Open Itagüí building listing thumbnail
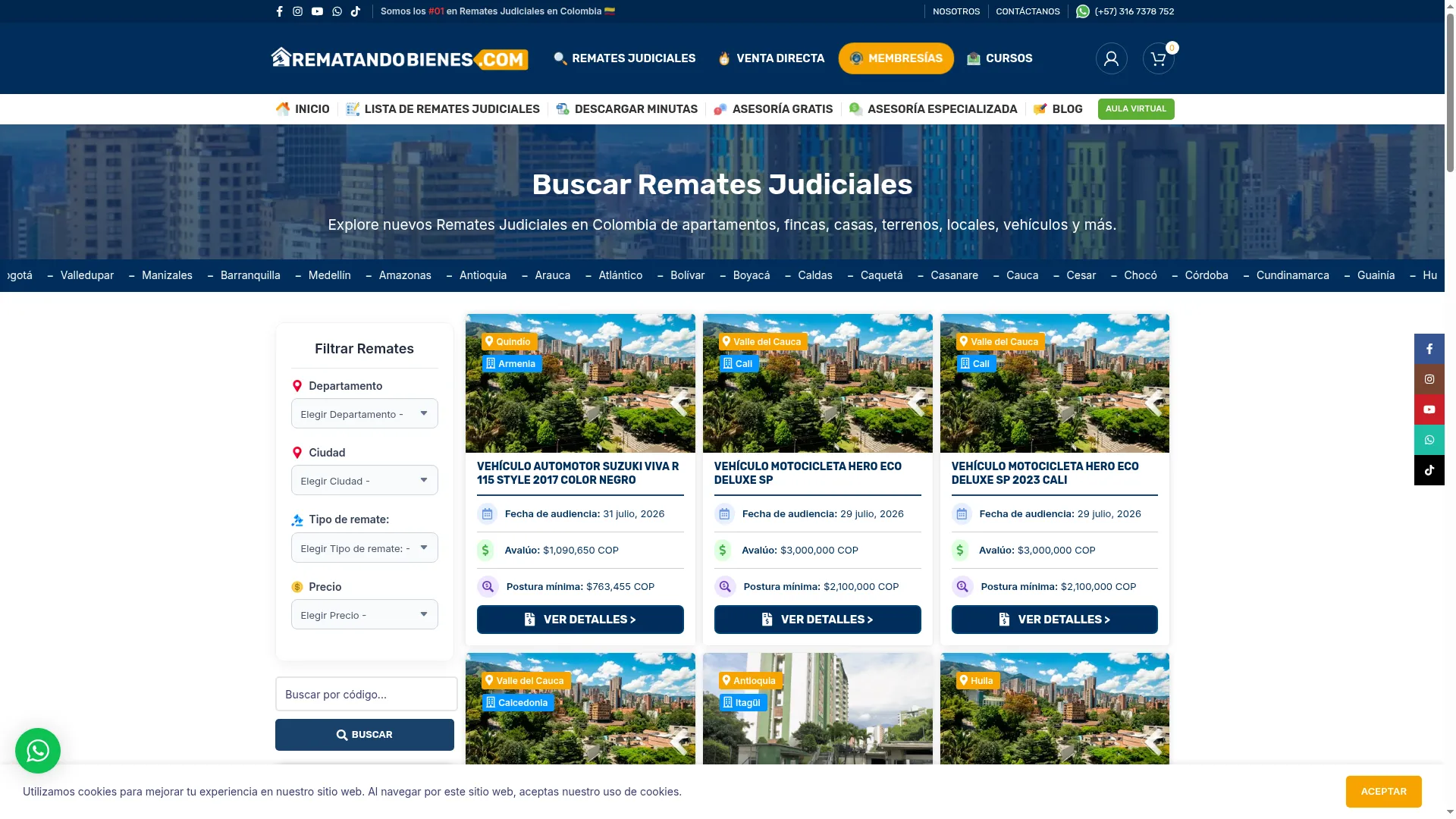 (x=817, y=709)
